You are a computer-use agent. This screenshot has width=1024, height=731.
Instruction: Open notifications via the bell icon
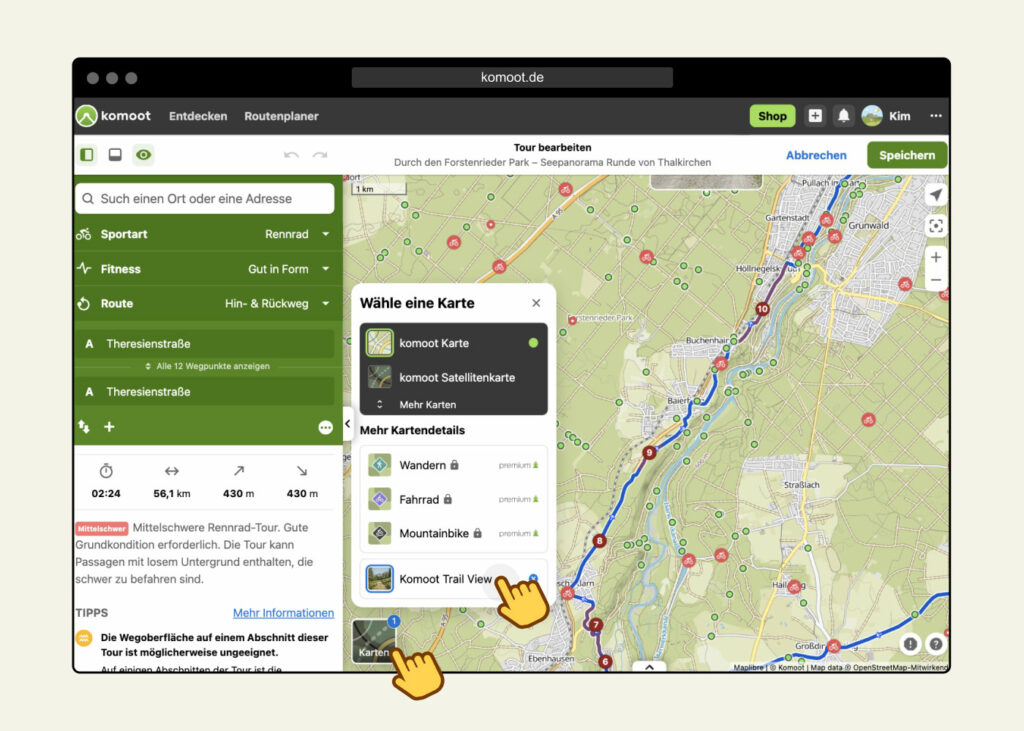coord(843,115)
